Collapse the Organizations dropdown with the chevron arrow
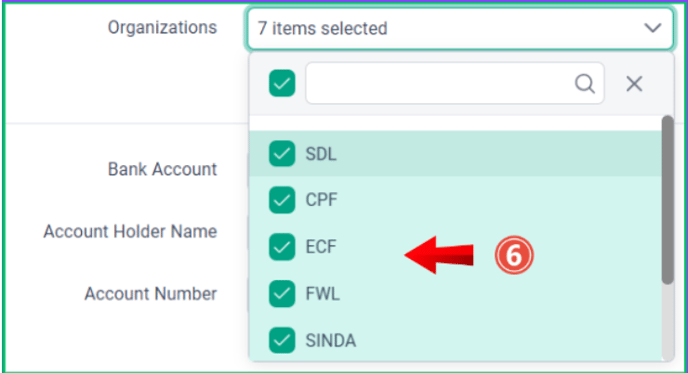Image resolution: width=688 pixels, height=373 pixels. 652,28
